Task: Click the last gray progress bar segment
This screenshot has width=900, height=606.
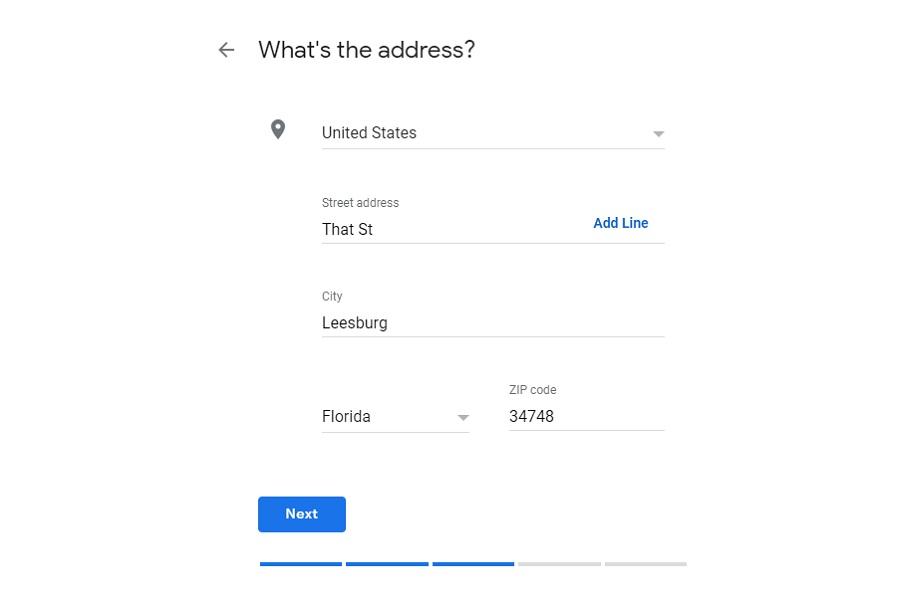Action: pos(645,564)
